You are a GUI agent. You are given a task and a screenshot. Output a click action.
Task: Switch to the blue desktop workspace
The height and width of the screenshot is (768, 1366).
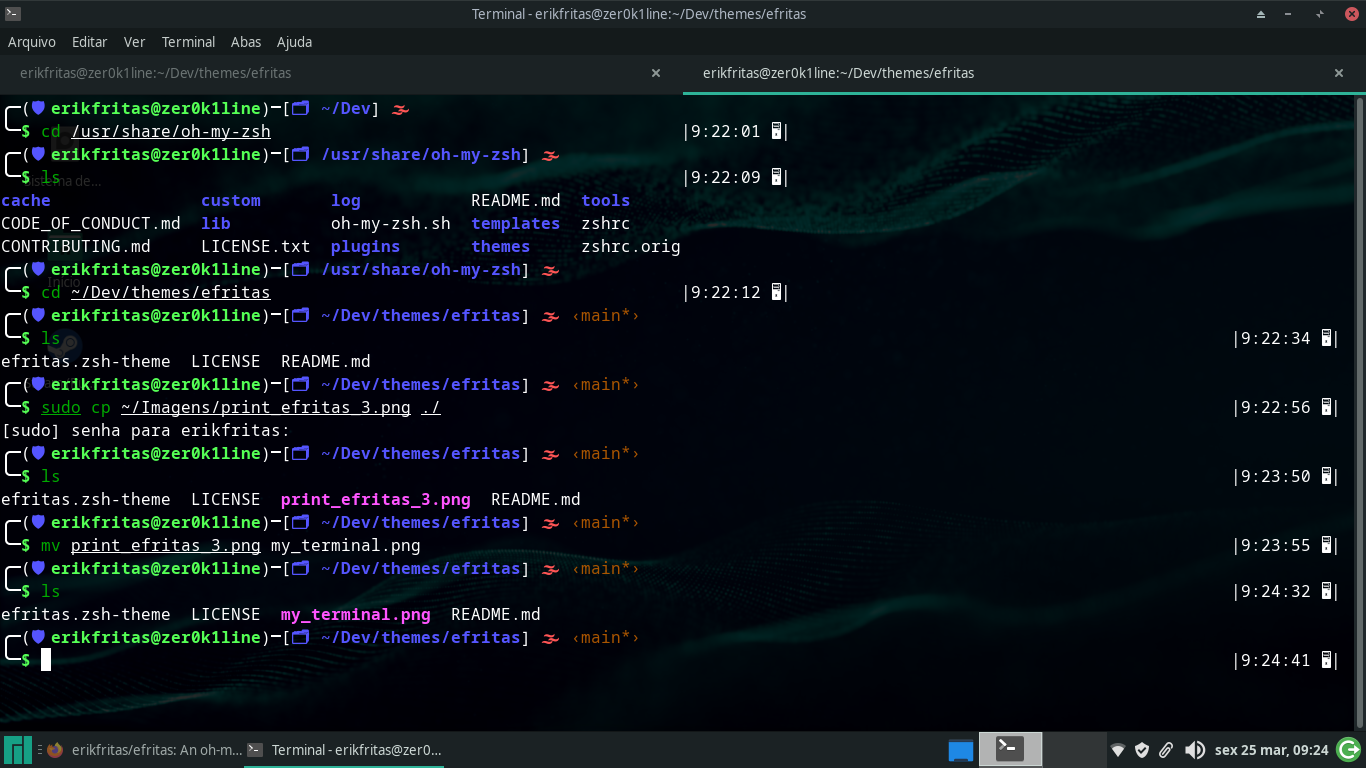tap(960, 749)
